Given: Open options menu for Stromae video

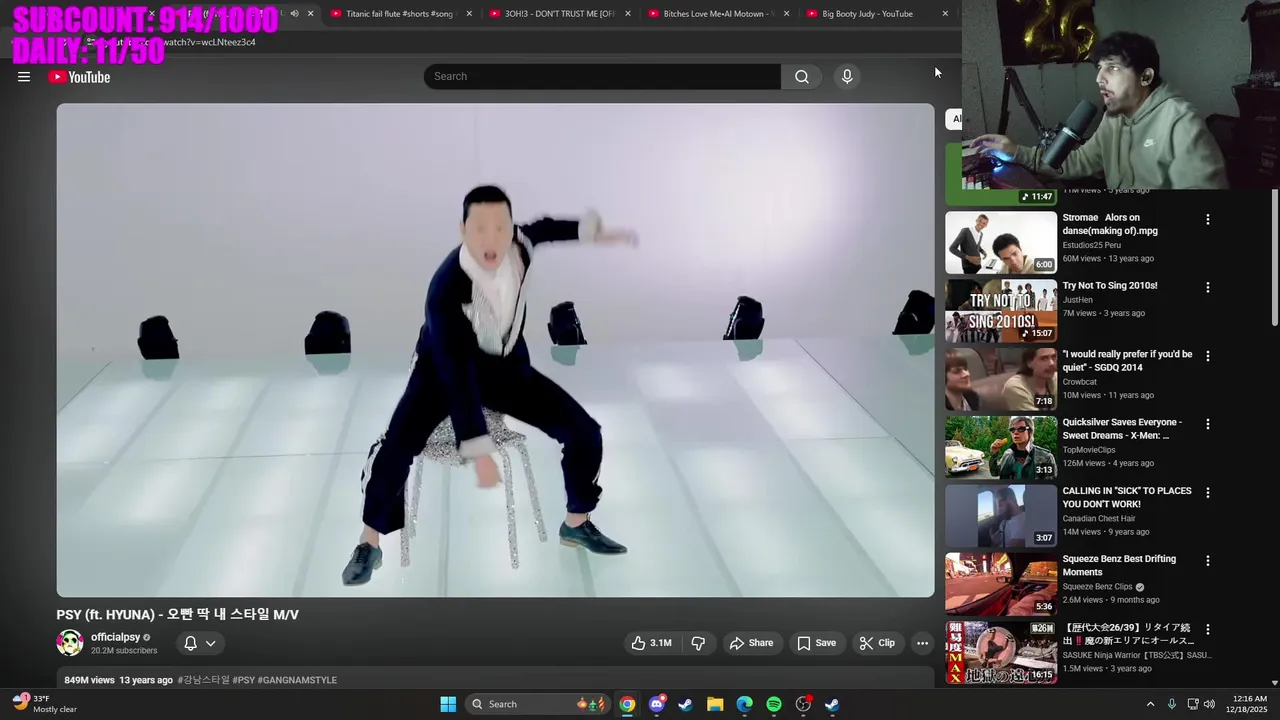Looking at the screenshot, I should click(x=1207, y=219).
